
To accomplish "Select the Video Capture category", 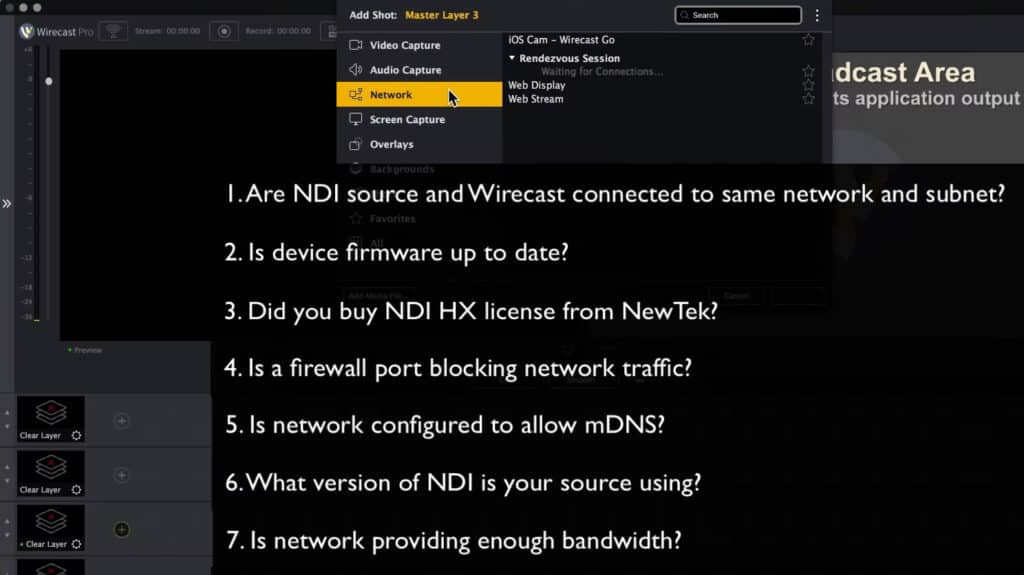I will (404, 45).
